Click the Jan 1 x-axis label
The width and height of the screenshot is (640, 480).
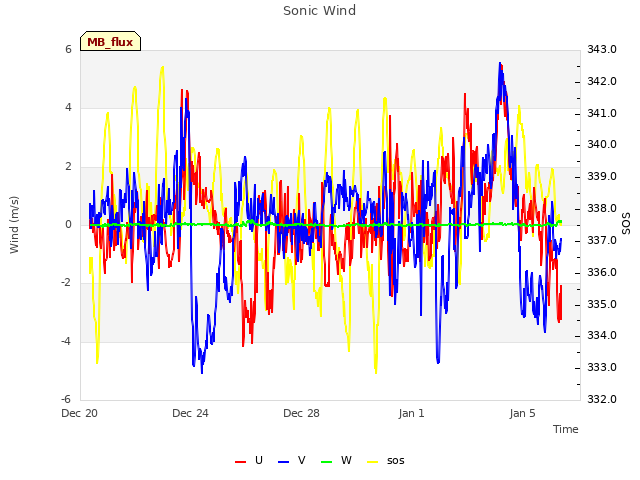[411, 413]
